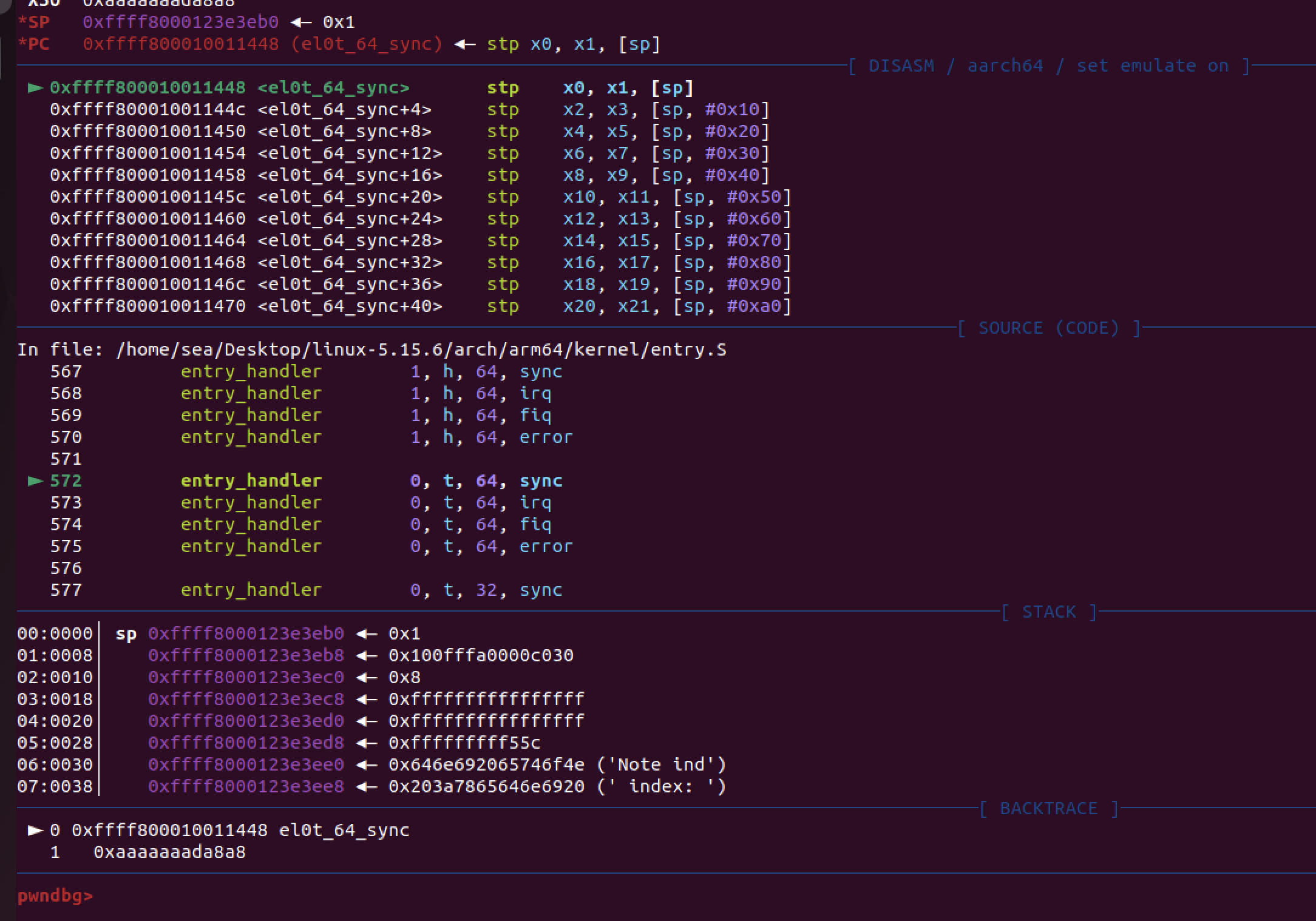Click the green arrow beside source line 572

click(x=35, y=481)
